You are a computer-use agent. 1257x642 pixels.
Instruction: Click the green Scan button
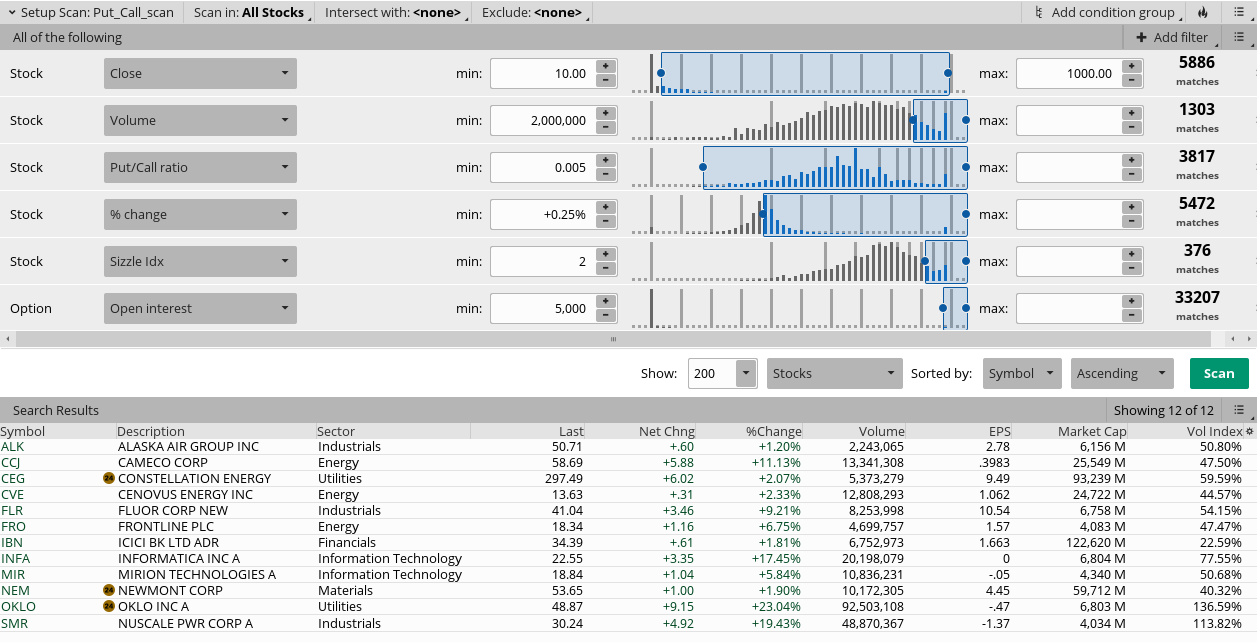1219,373
